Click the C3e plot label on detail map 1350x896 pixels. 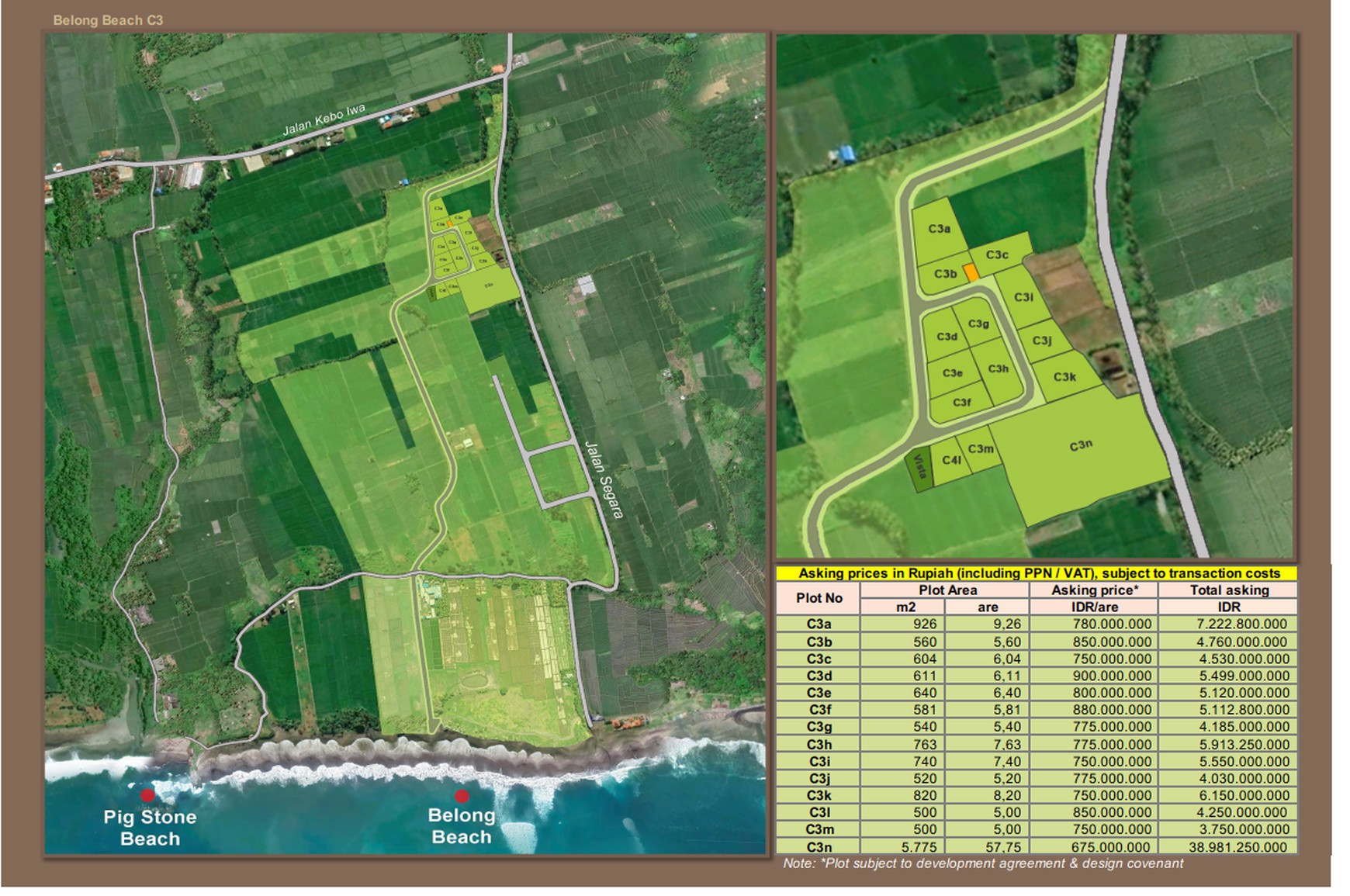tap(953, 373)
